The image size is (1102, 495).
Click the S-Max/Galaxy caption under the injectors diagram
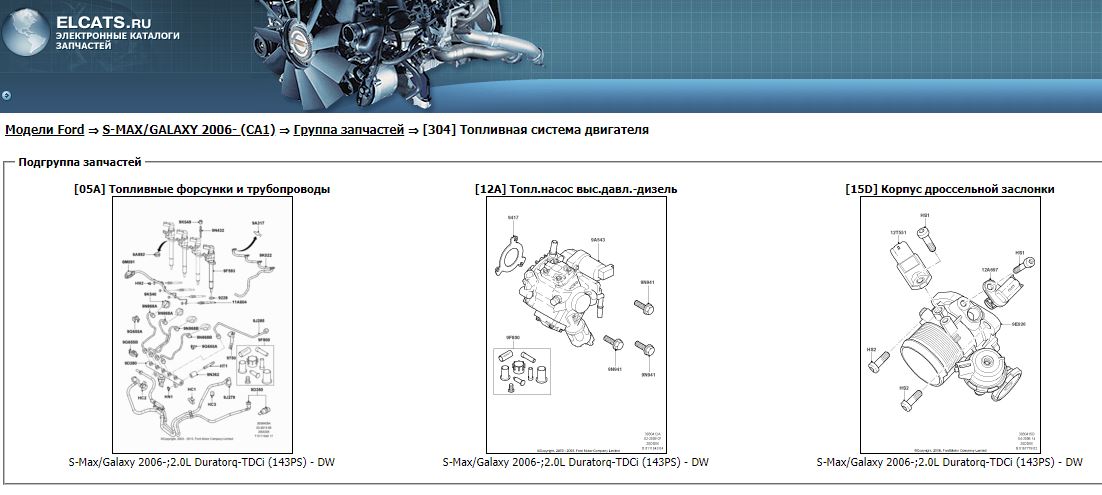point(202,463)
